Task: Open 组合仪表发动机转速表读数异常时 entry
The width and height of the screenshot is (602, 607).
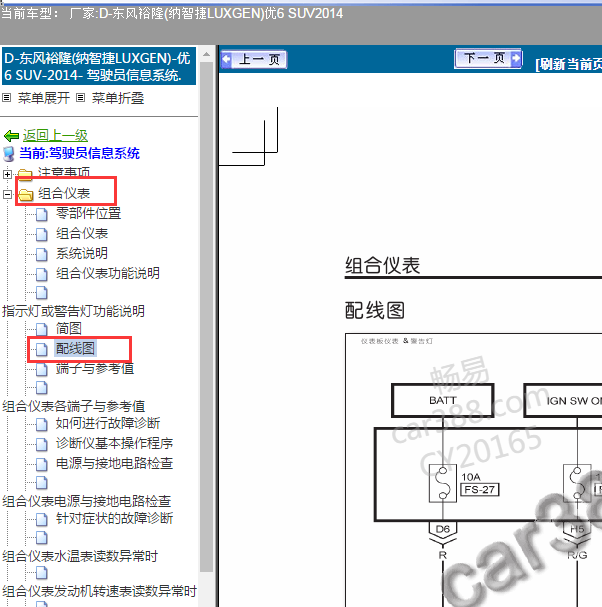Action: pyautogui.click(x=99, y=591)
